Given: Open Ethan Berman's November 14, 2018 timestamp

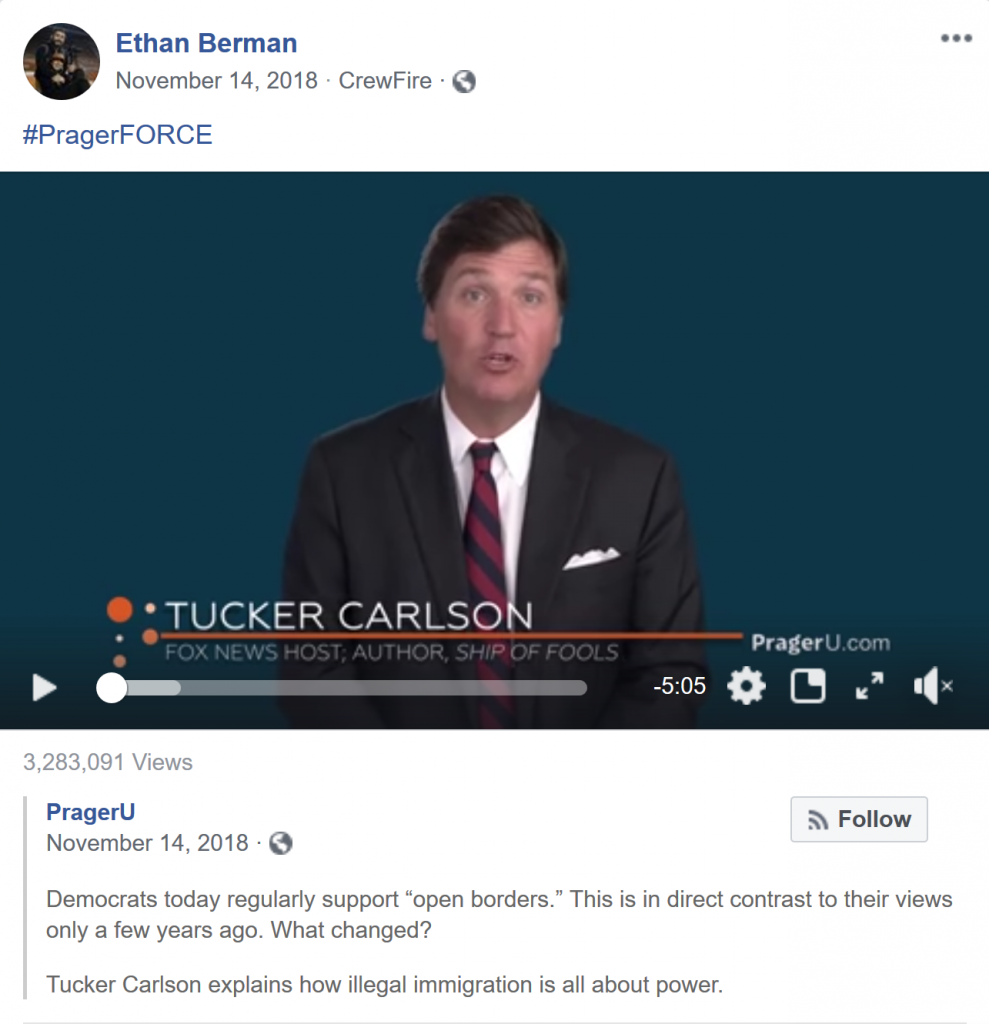Looking at the screenshot, I should pyautogui.click(x=216, y=80).
